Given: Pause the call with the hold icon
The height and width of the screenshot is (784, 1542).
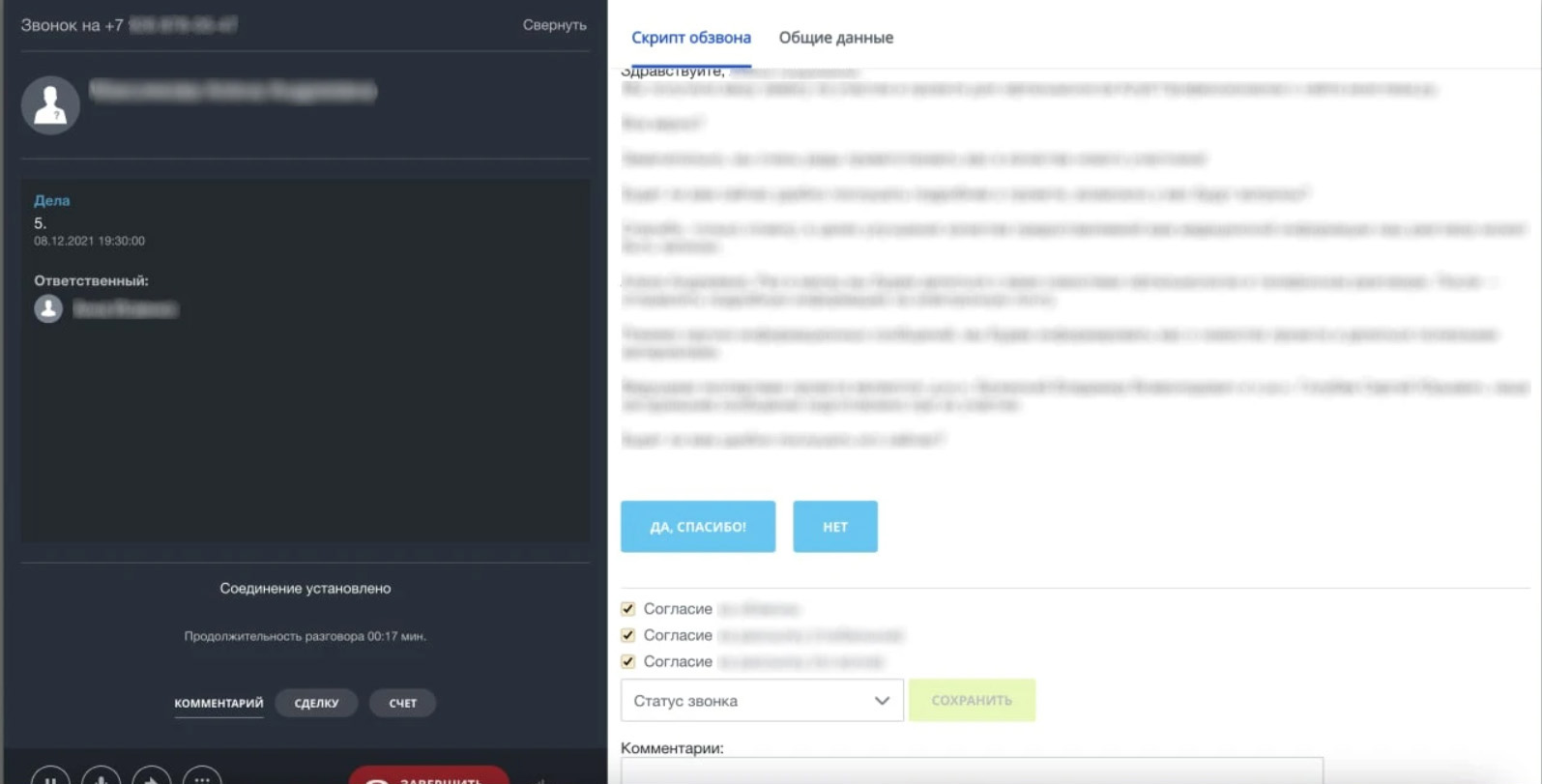Looking at the screenshot, I should click(50, 776).
